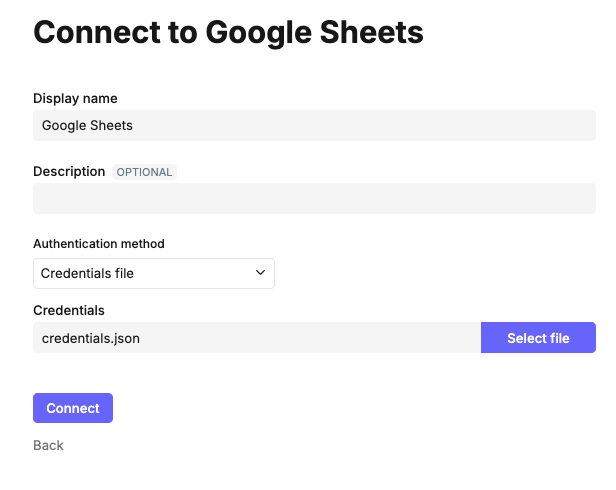The image size is (616, 490).
Task: Click the purple Connect button
Action: click(73, 408)
